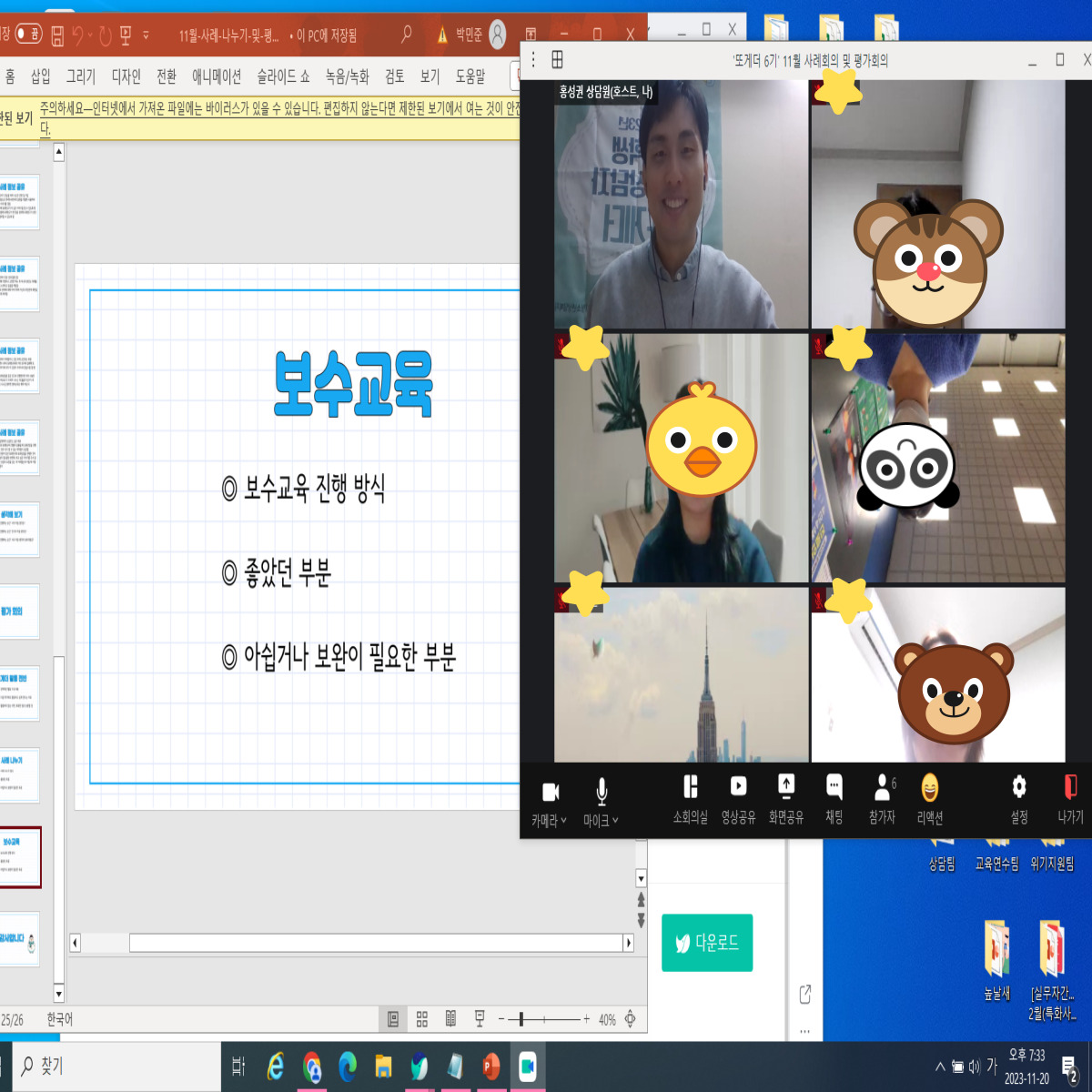
Task: Open the Quick Access Toolbar customize dropdown
Action: point(146,36)
